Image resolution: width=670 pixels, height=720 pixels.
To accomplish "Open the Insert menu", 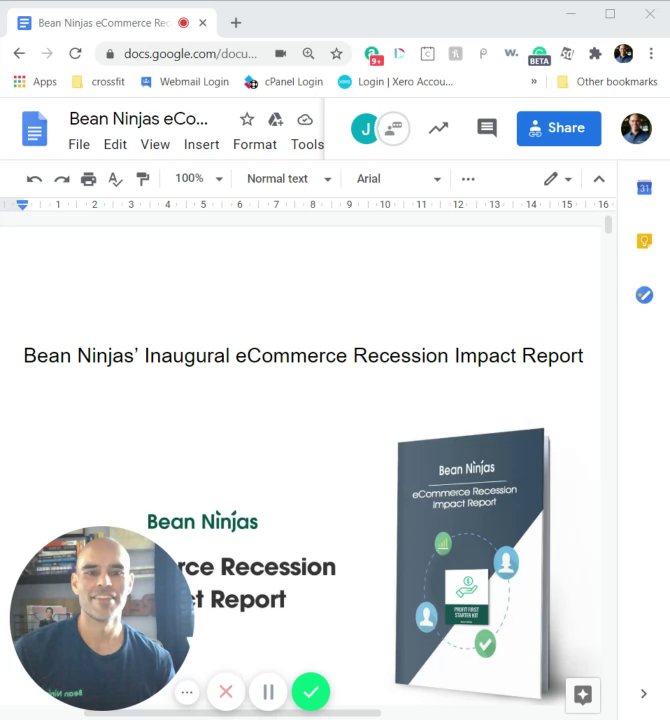I will 201,145.
